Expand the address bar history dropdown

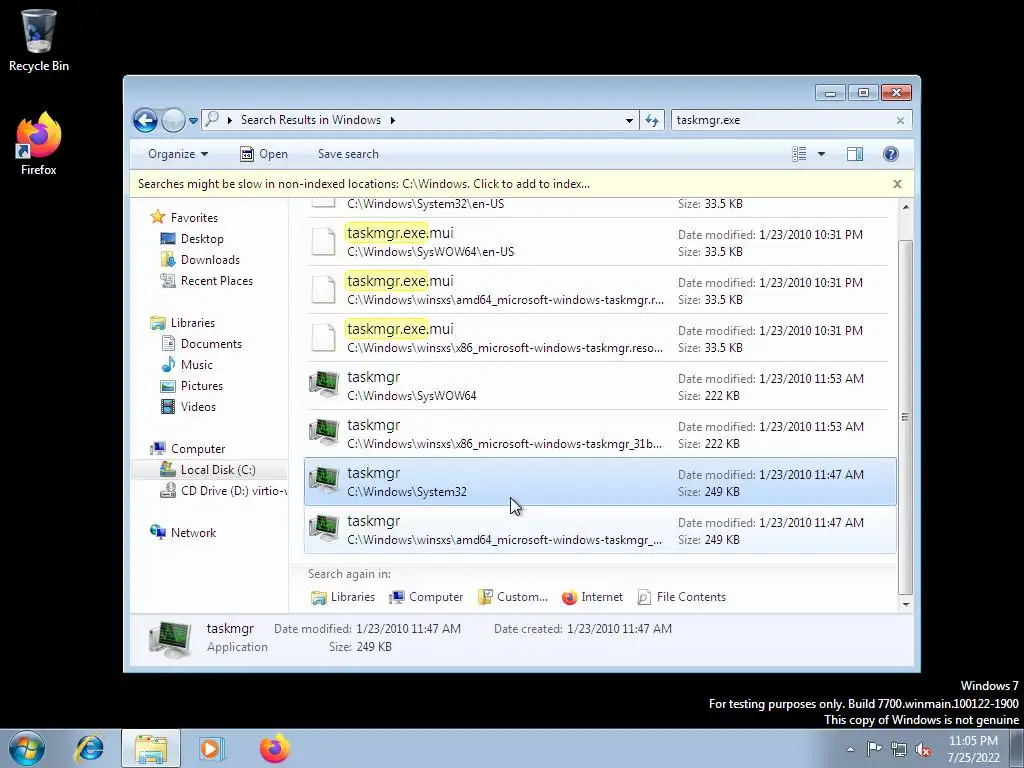click(629, 120)
